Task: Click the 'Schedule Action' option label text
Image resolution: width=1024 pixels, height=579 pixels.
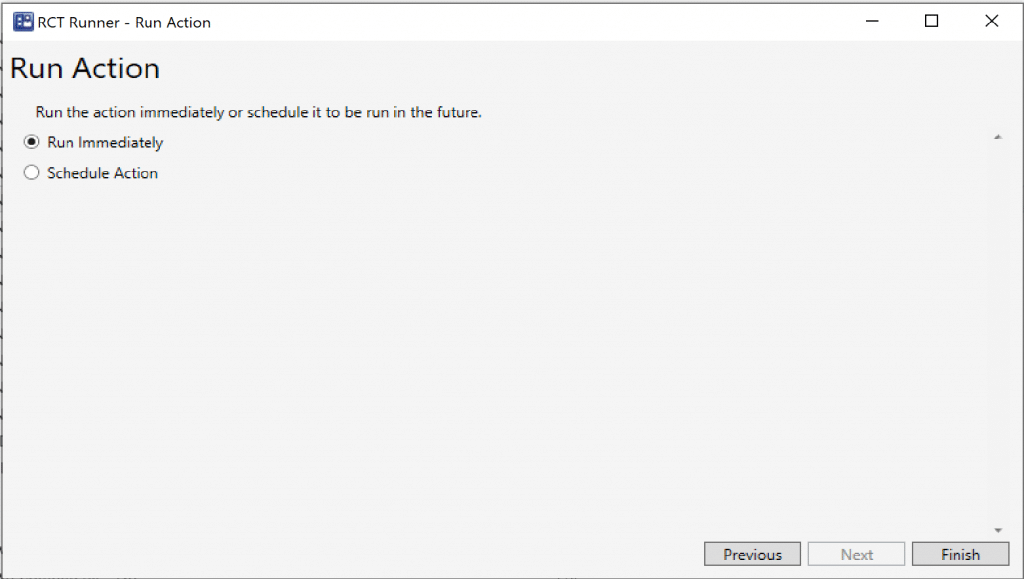Action: (102, 173)
